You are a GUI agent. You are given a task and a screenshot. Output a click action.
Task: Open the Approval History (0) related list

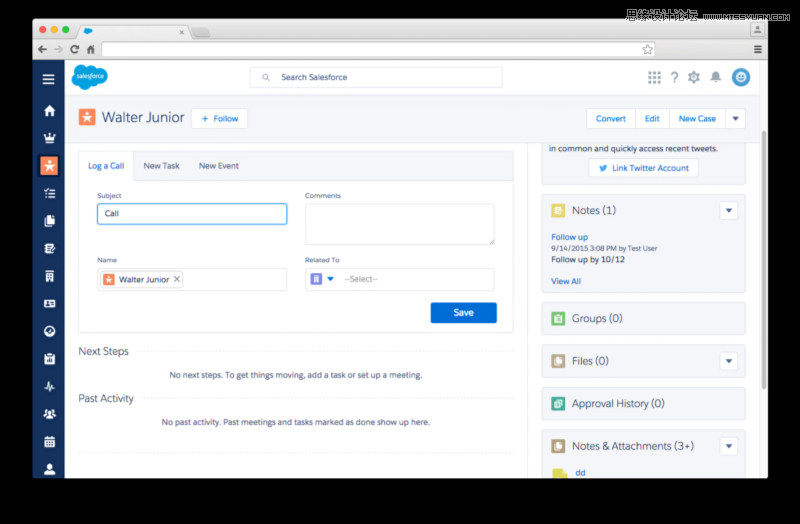618,404
